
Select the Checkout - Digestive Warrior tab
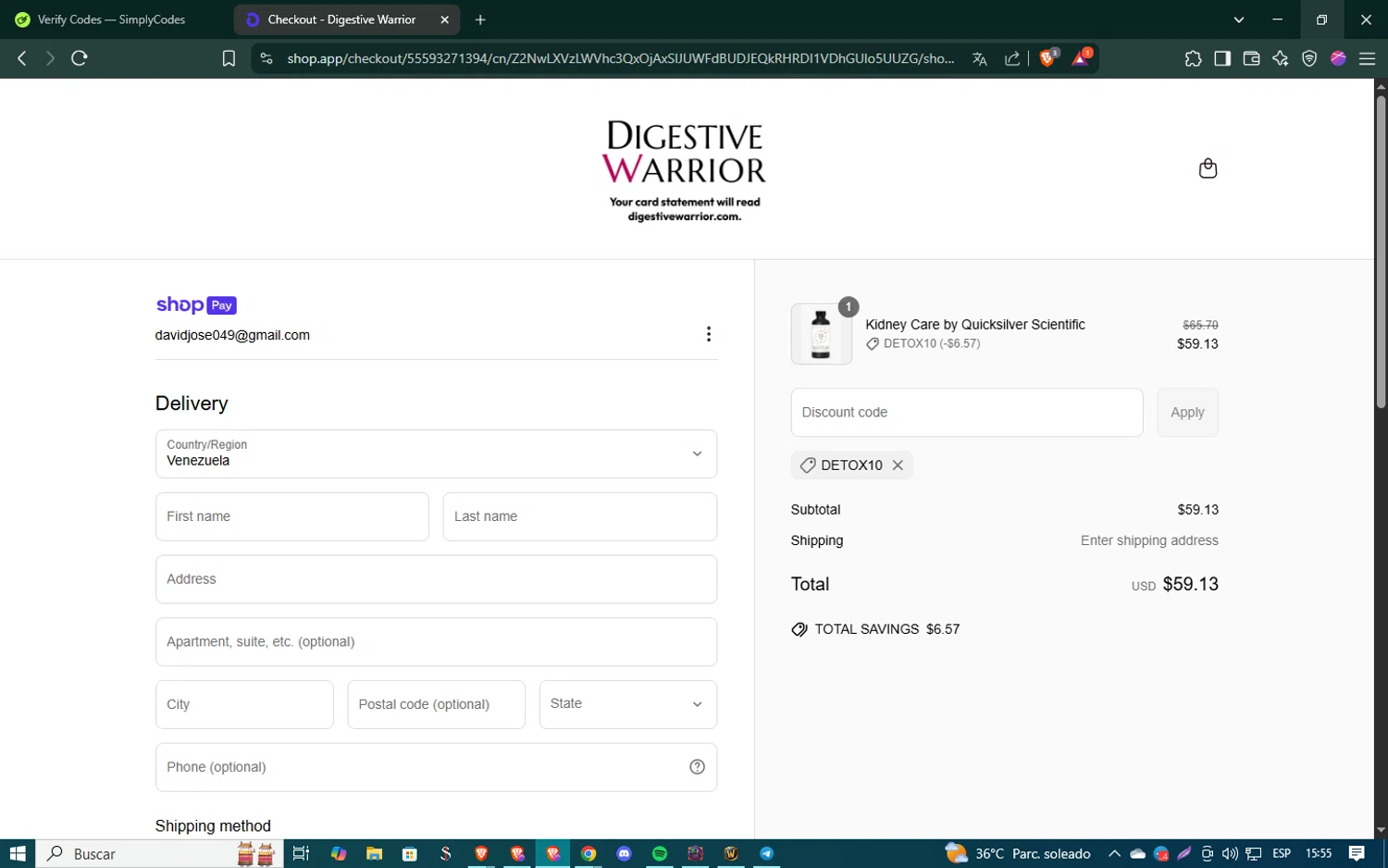(341, 19)
